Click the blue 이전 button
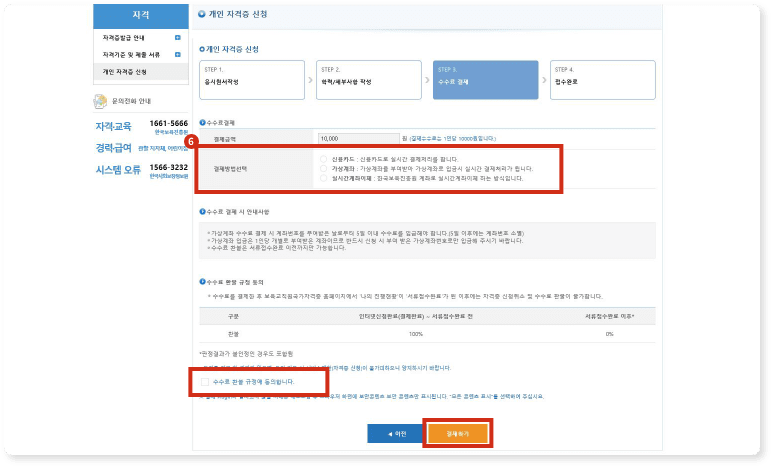 pos(397,434)
